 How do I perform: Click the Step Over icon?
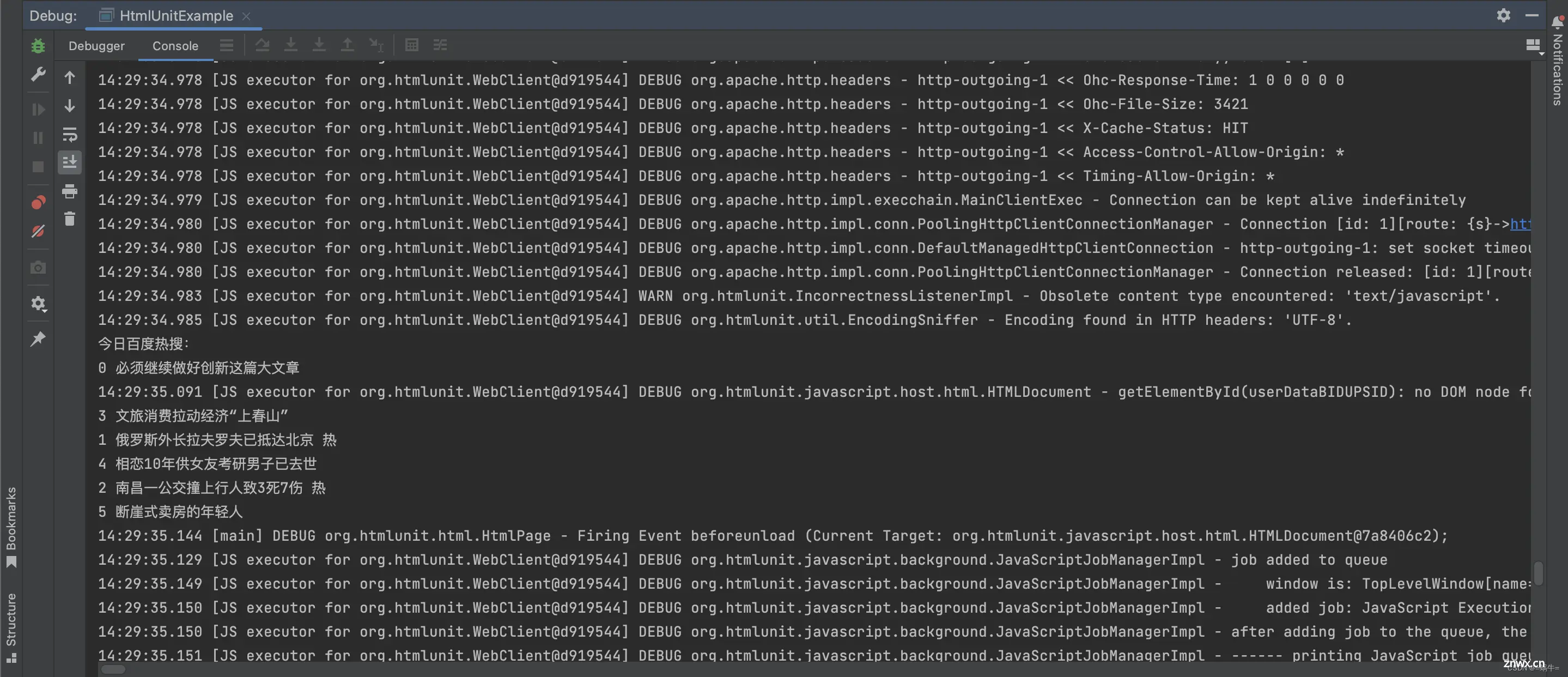coord(263,45)
